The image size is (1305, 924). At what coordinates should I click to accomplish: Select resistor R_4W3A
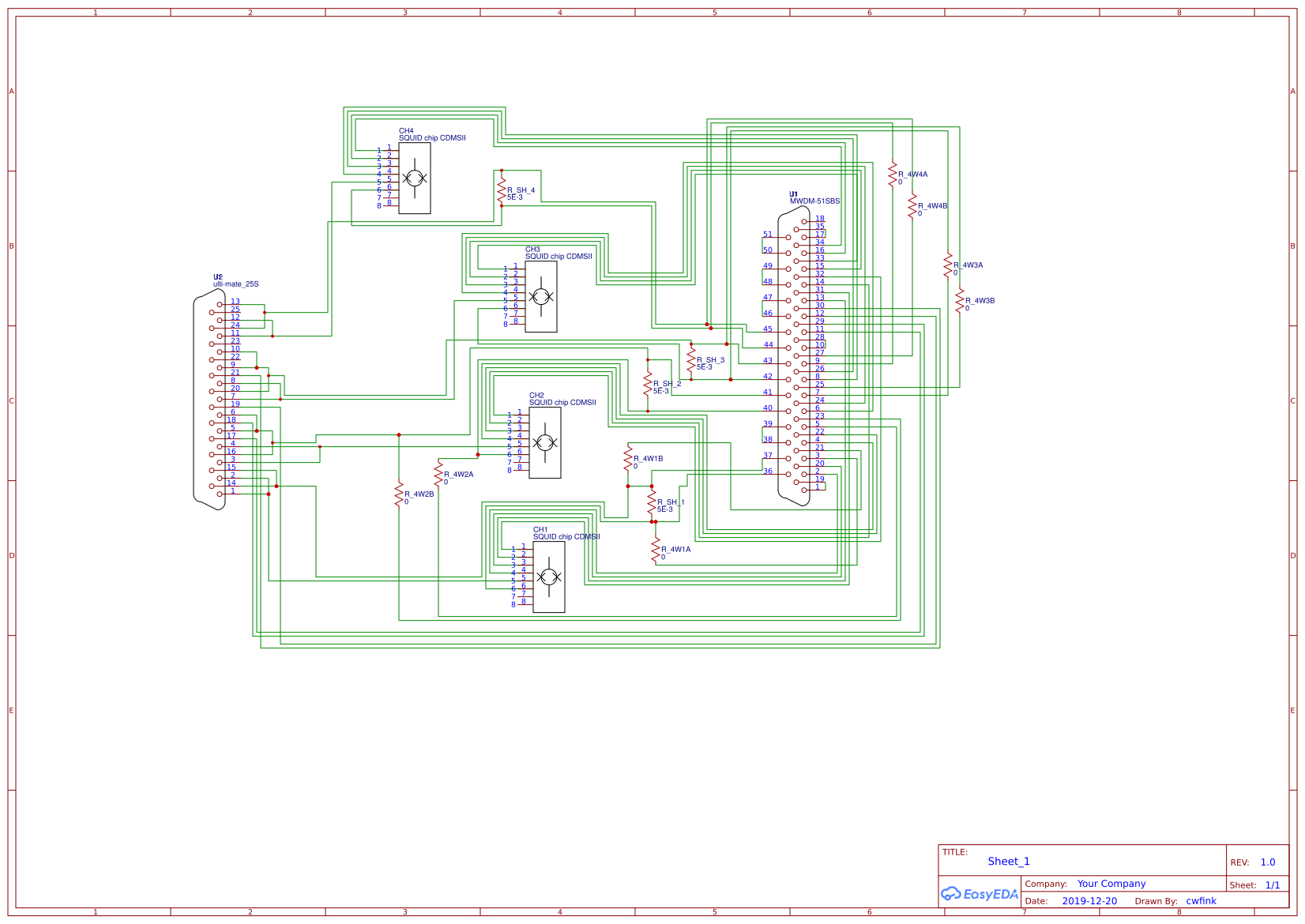[947, 267]
